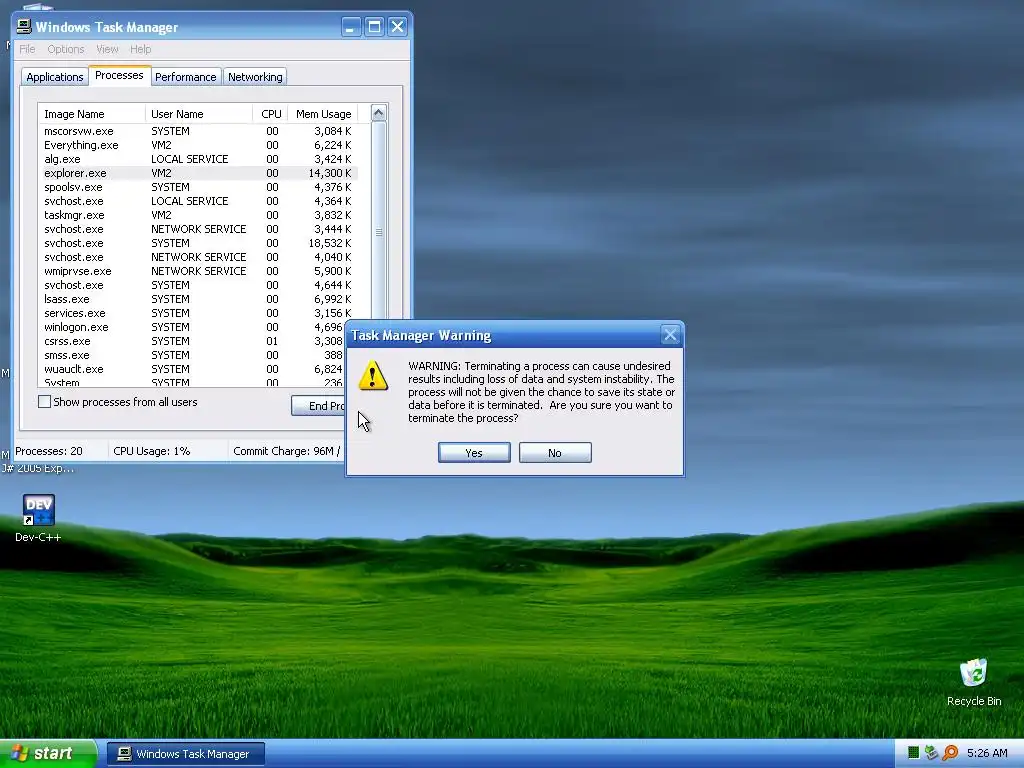Click the yellow warning exclamation icon
This screenshot has height=768, width=1024.
[373, 376]
